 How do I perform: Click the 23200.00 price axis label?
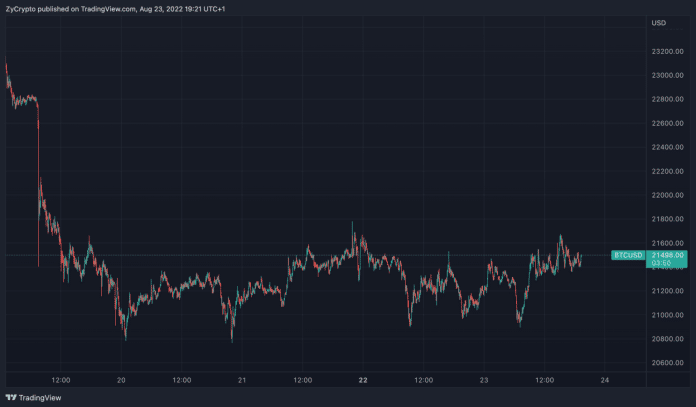(666, 52)
